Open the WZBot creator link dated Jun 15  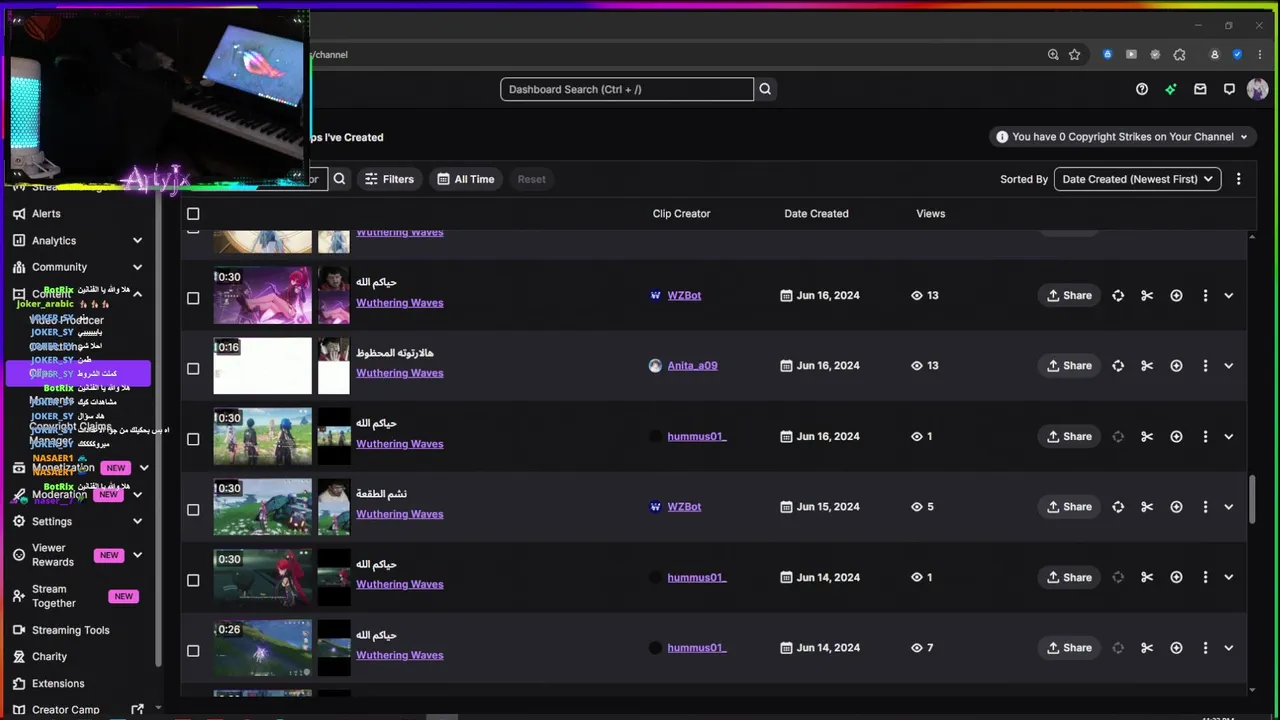coord(684,507)
